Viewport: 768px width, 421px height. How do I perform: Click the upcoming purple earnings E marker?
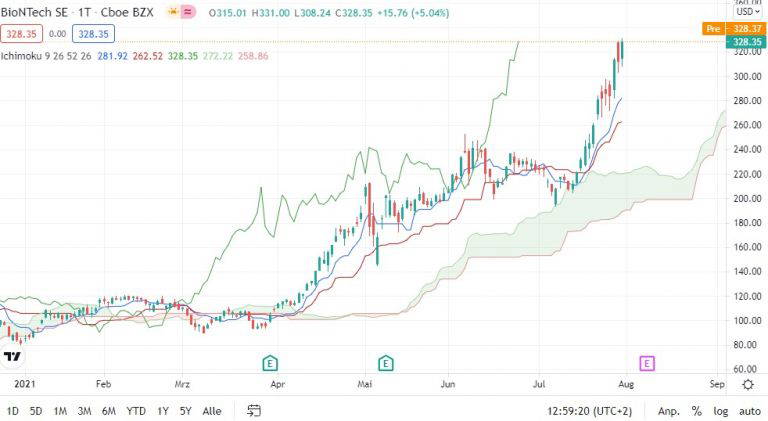647,363
